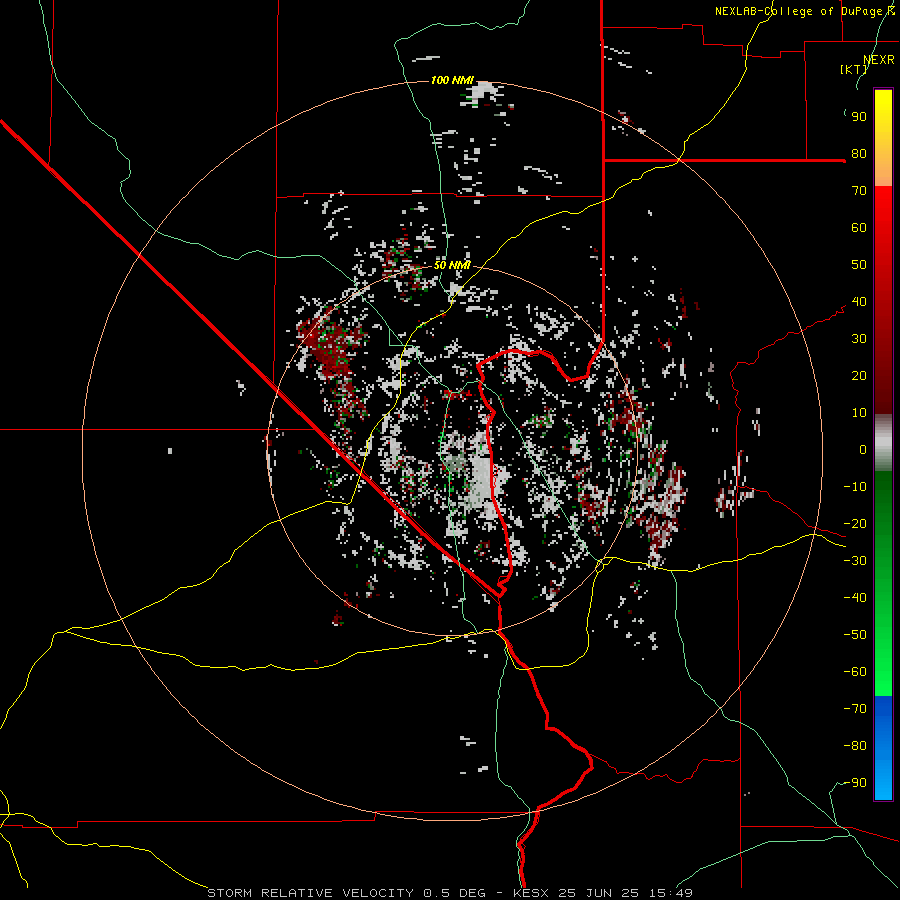Click the 50 value on velocity scale
The width and height of the screenshot is (900, 900).
tap(859, 265)
